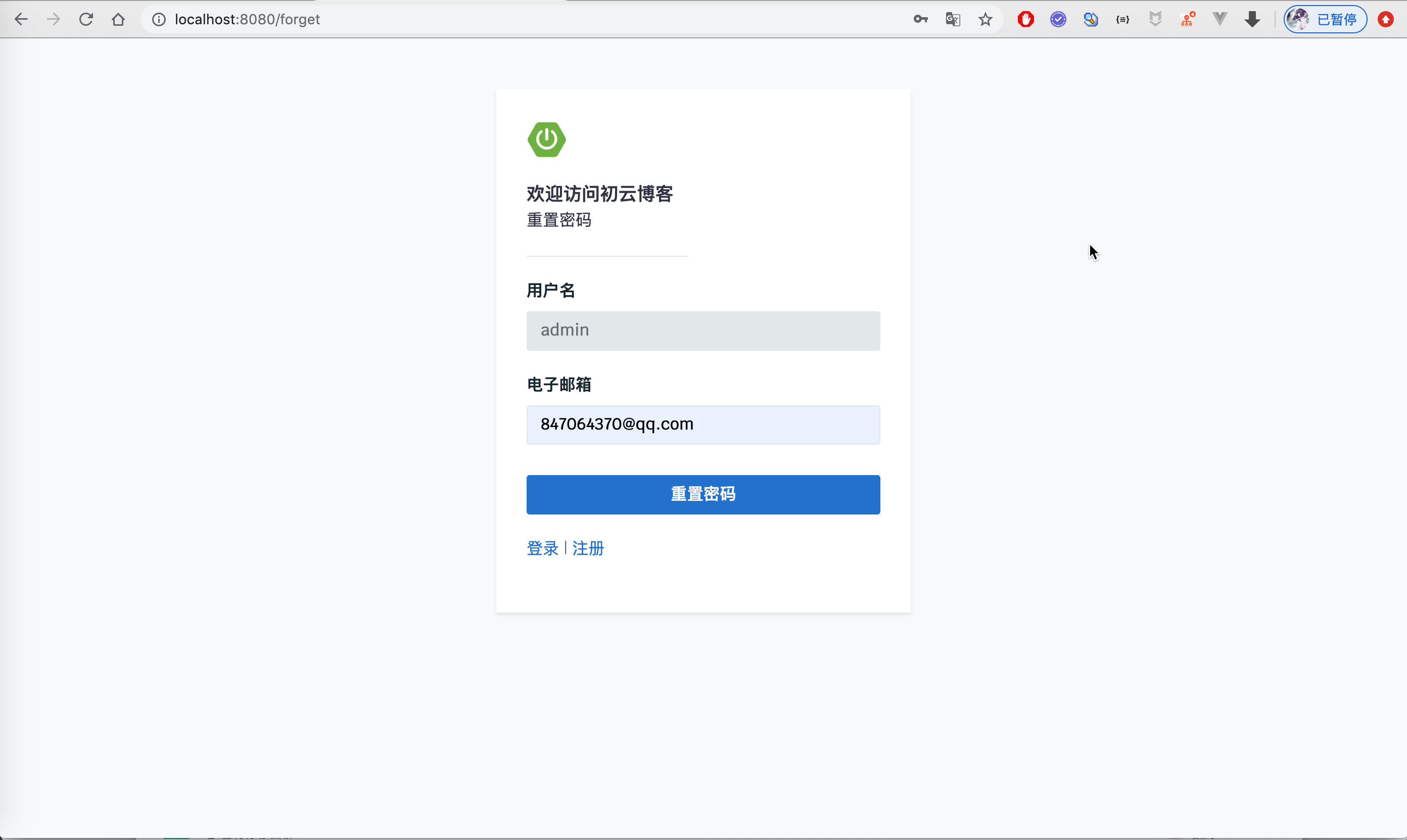Click the admin username field

pyautogui.click(x=703, y=331)
